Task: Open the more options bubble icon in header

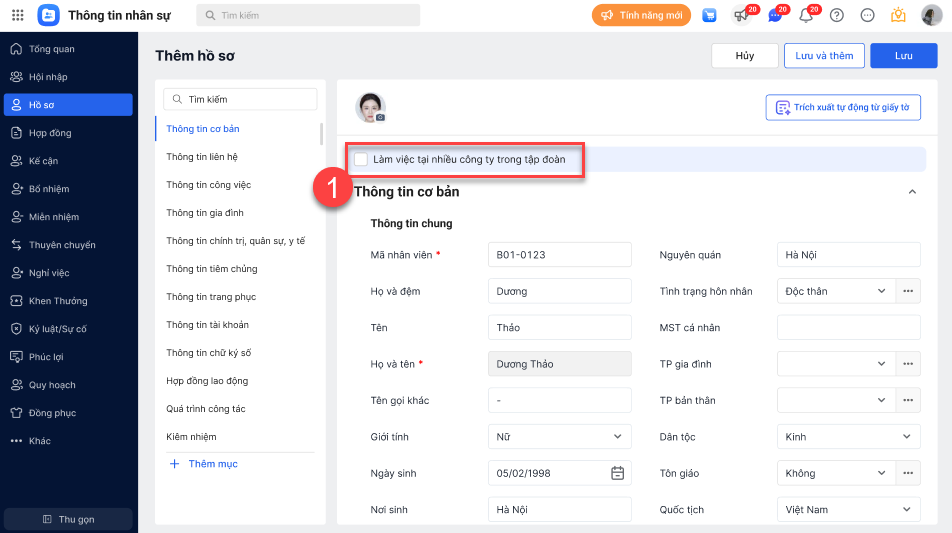Action: pos(868,16)
